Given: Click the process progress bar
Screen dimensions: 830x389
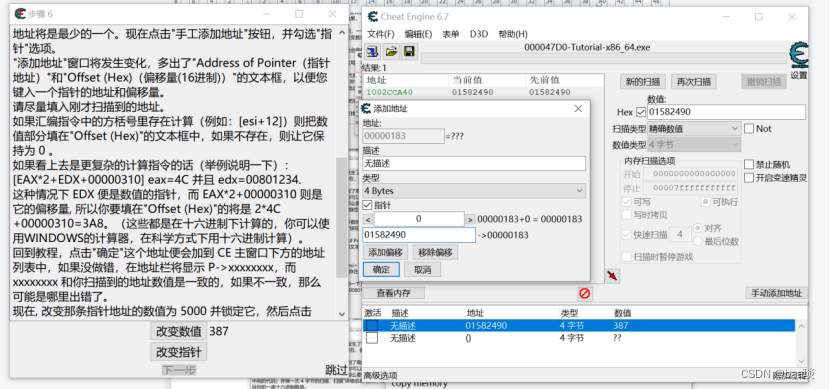Looking at the screenshot, I should (603, 58).
